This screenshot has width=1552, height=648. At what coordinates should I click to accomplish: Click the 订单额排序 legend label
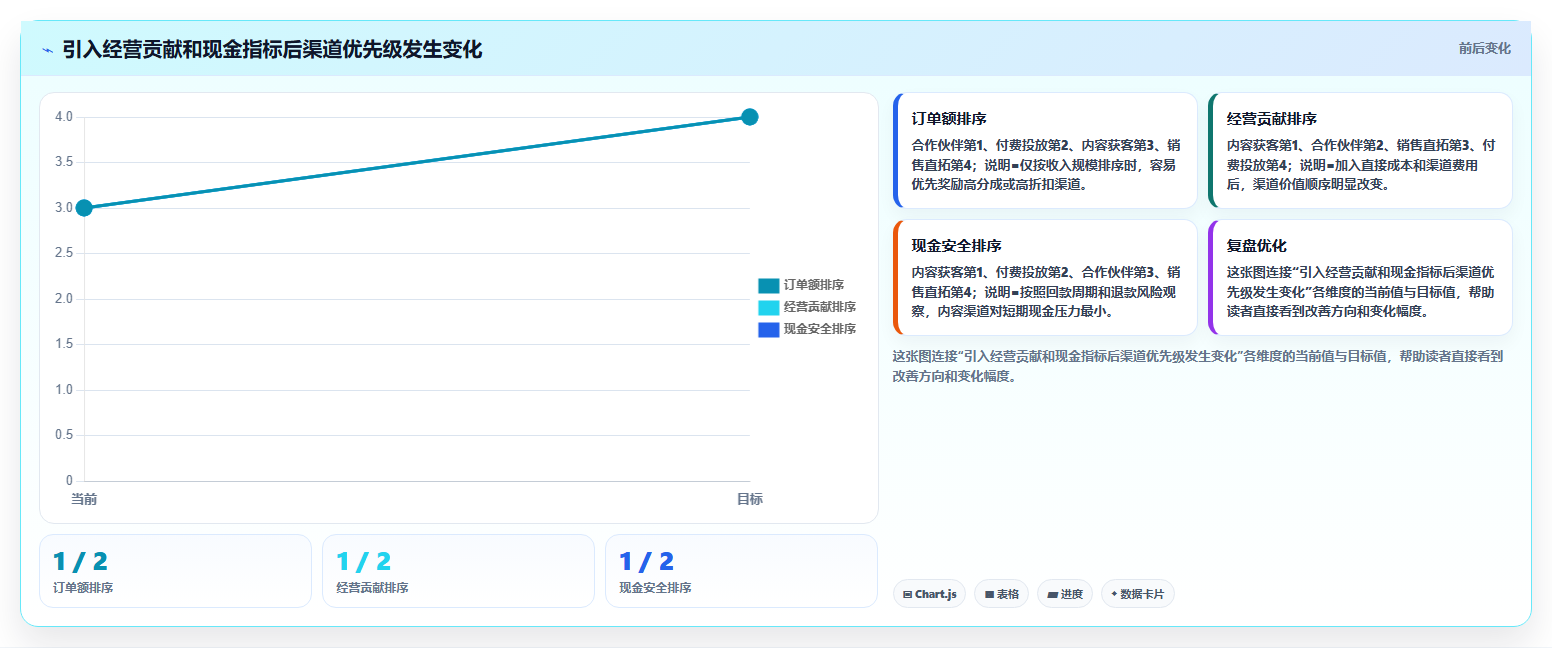point(813,285)
